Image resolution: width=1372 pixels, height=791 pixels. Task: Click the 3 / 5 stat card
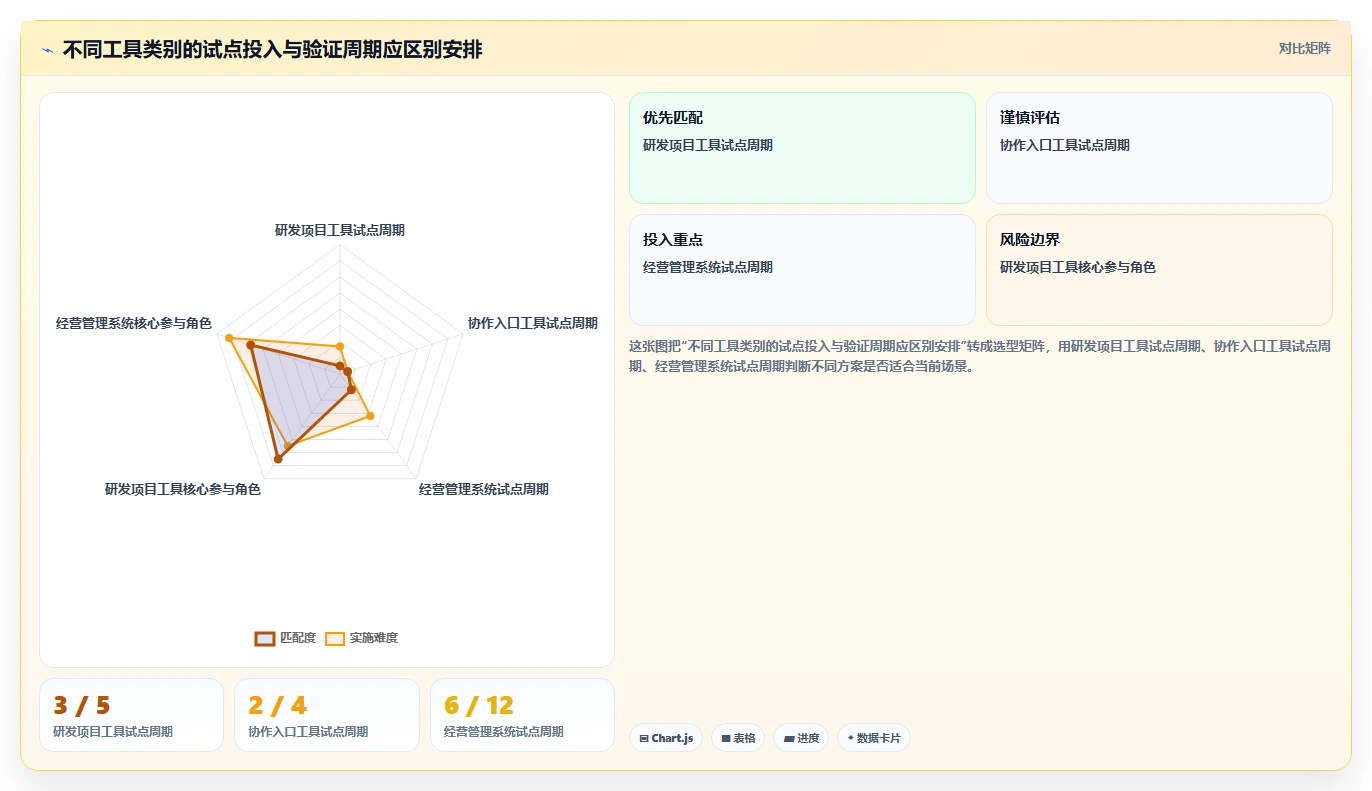(131, 715)
